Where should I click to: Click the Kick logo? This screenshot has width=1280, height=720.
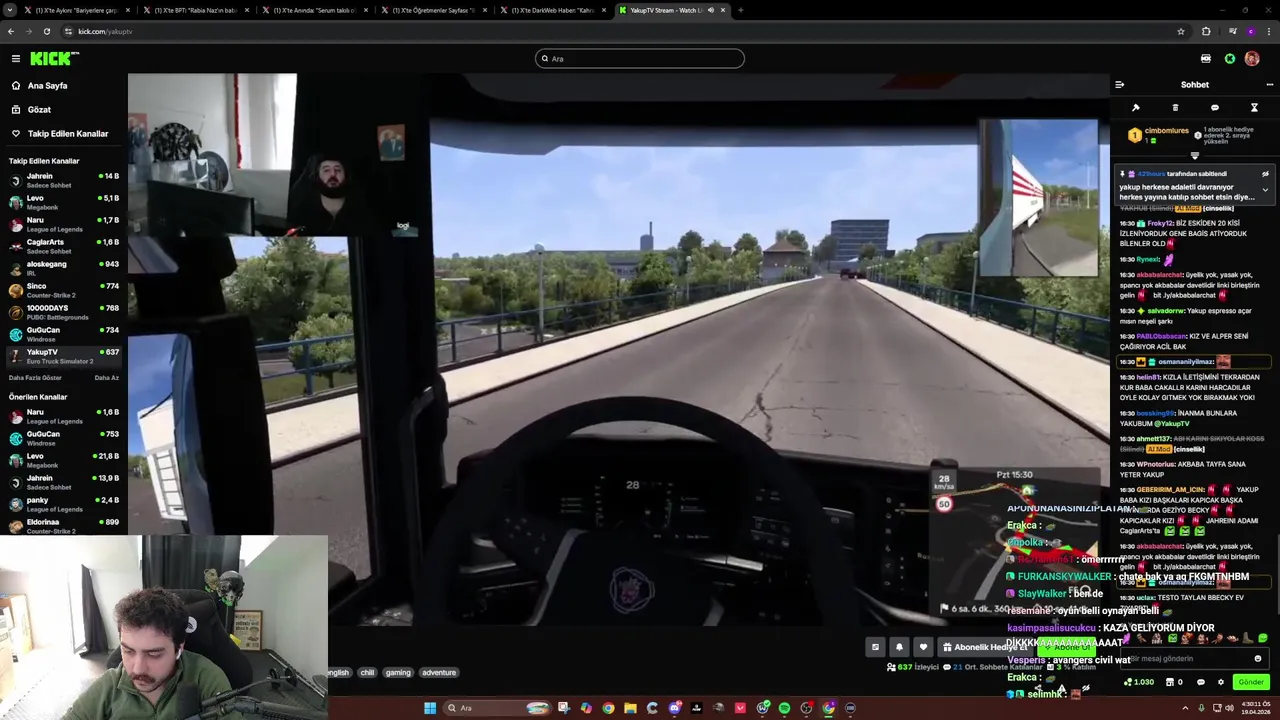click(x=54, y=59)
